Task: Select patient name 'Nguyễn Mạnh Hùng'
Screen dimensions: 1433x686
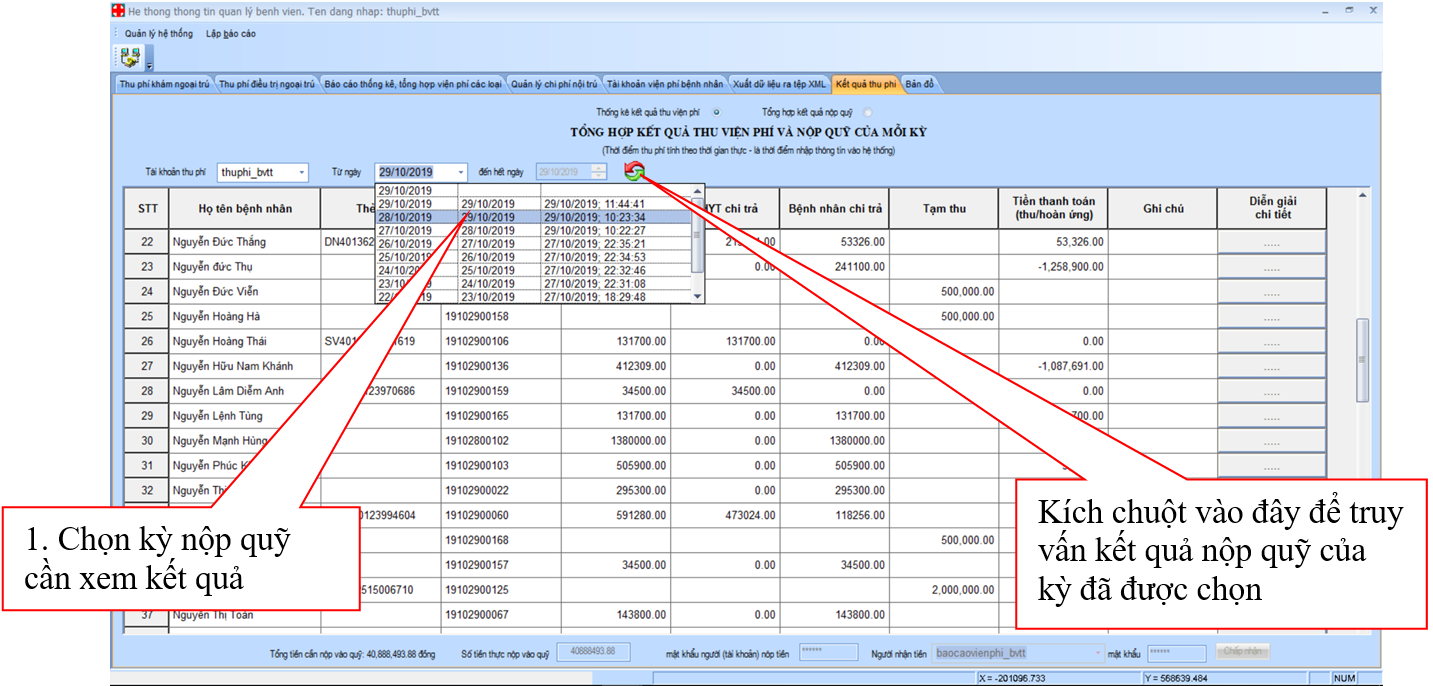Action: (x=218, y=441)
